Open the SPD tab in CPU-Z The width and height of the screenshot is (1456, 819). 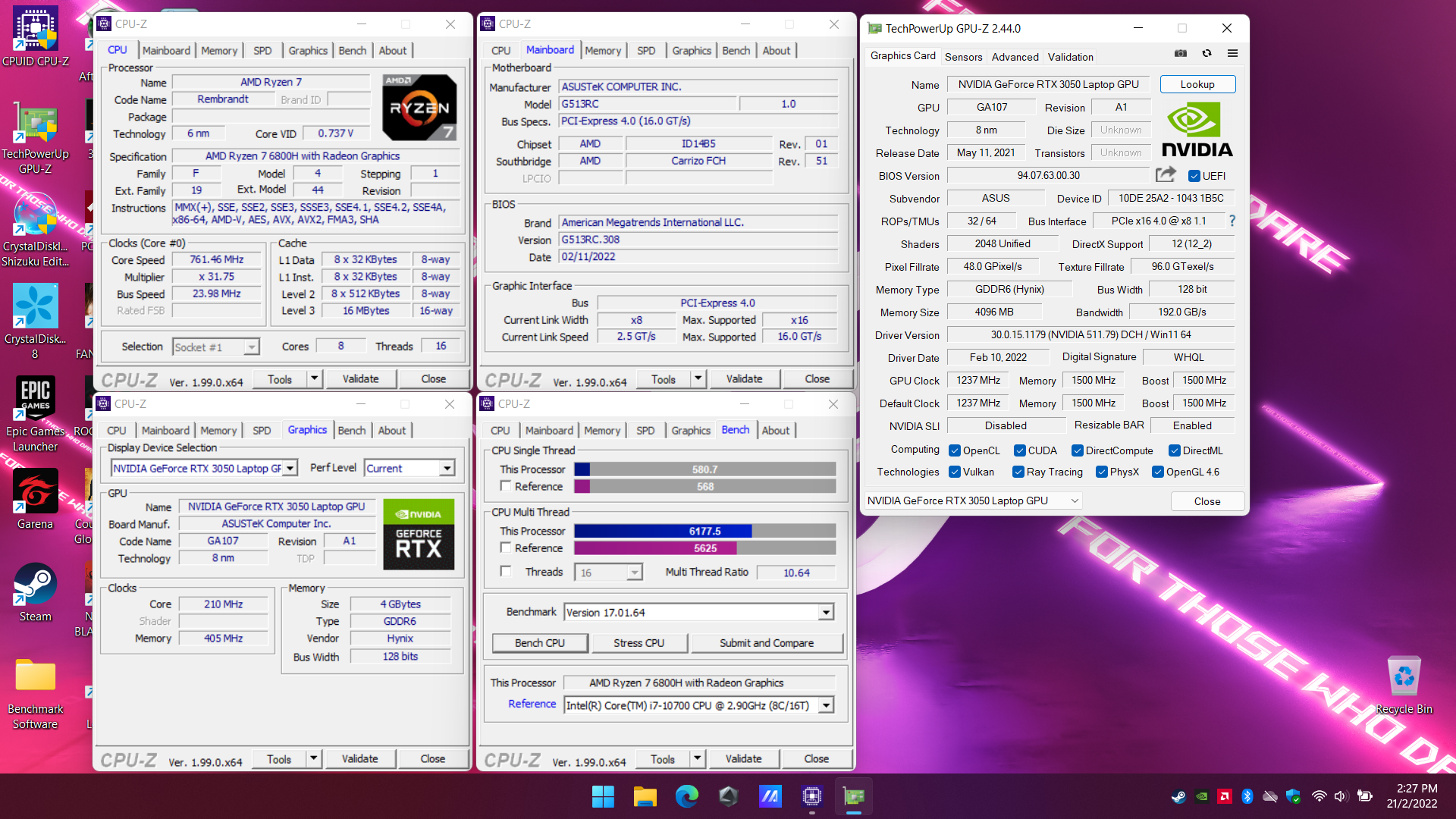pos(262,50)
